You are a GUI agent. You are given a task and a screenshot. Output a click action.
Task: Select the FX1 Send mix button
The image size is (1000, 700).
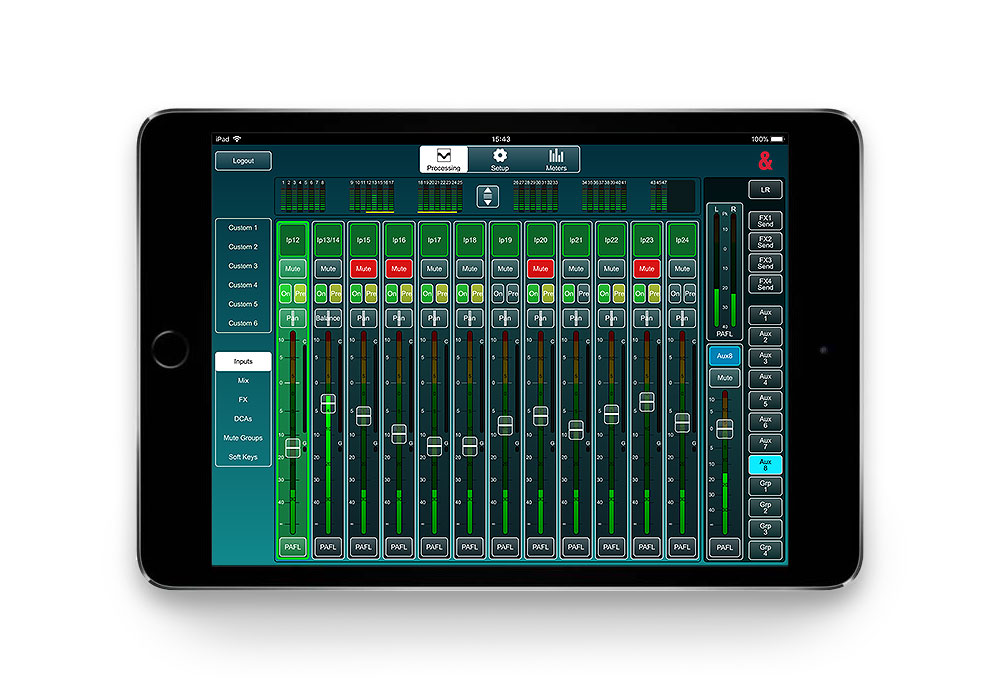[x=765, y=220]
